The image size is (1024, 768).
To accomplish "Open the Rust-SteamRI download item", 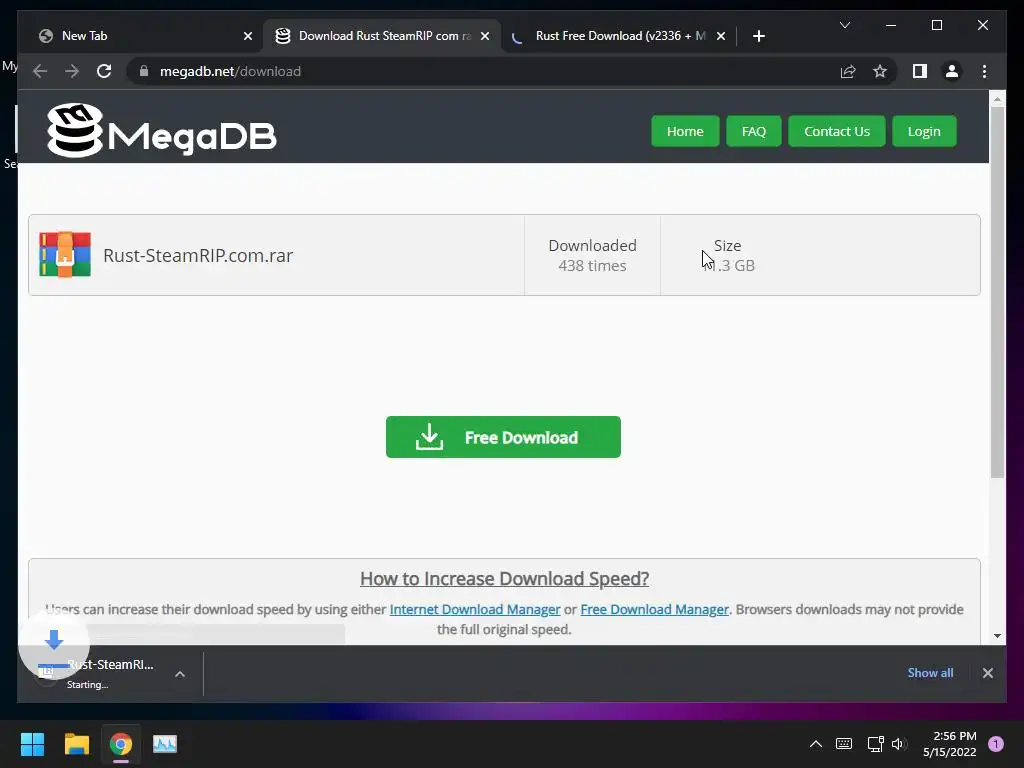I will coord(96,673).
